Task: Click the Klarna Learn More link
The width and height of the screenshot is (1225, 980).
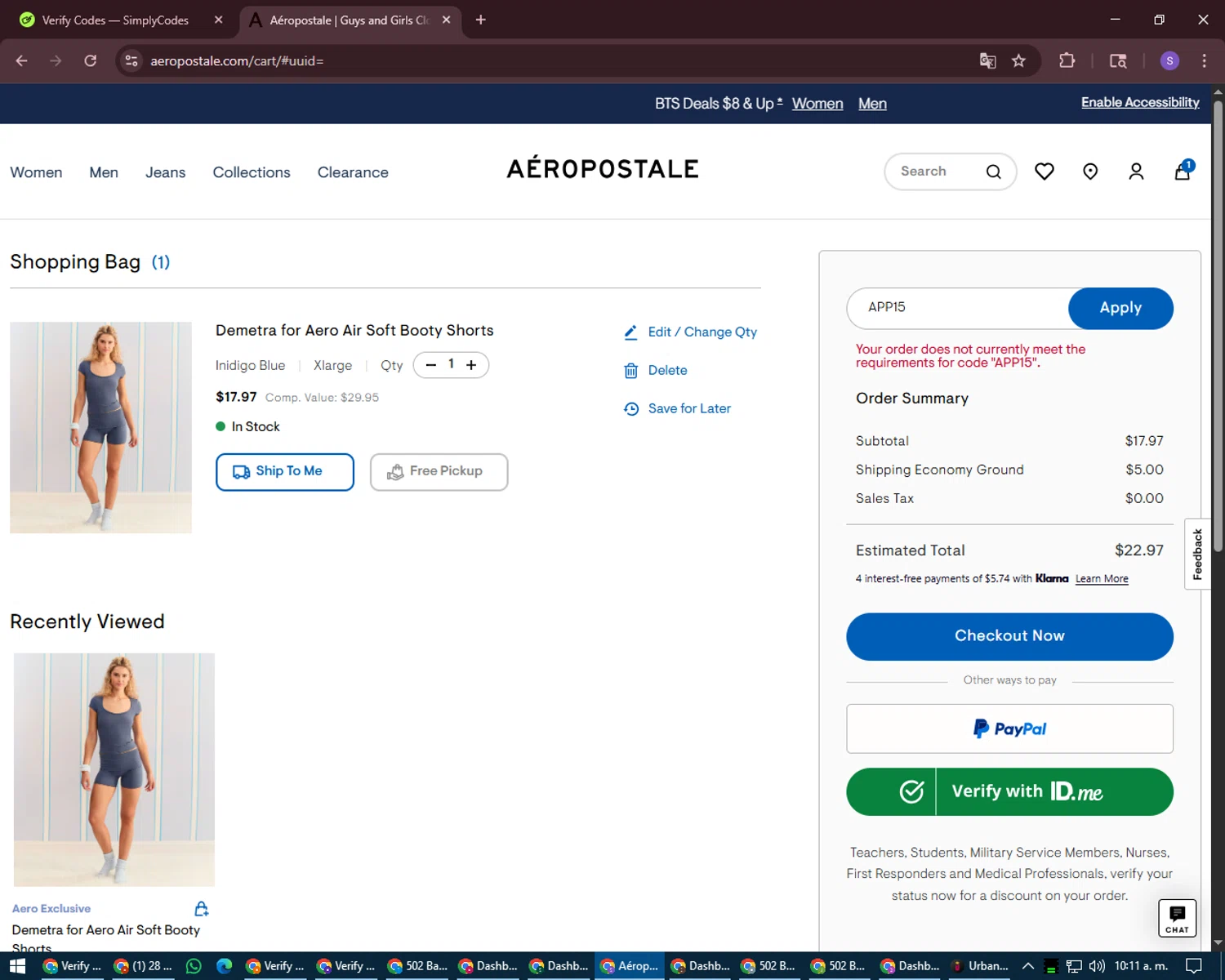Action: pos(1102,579)
